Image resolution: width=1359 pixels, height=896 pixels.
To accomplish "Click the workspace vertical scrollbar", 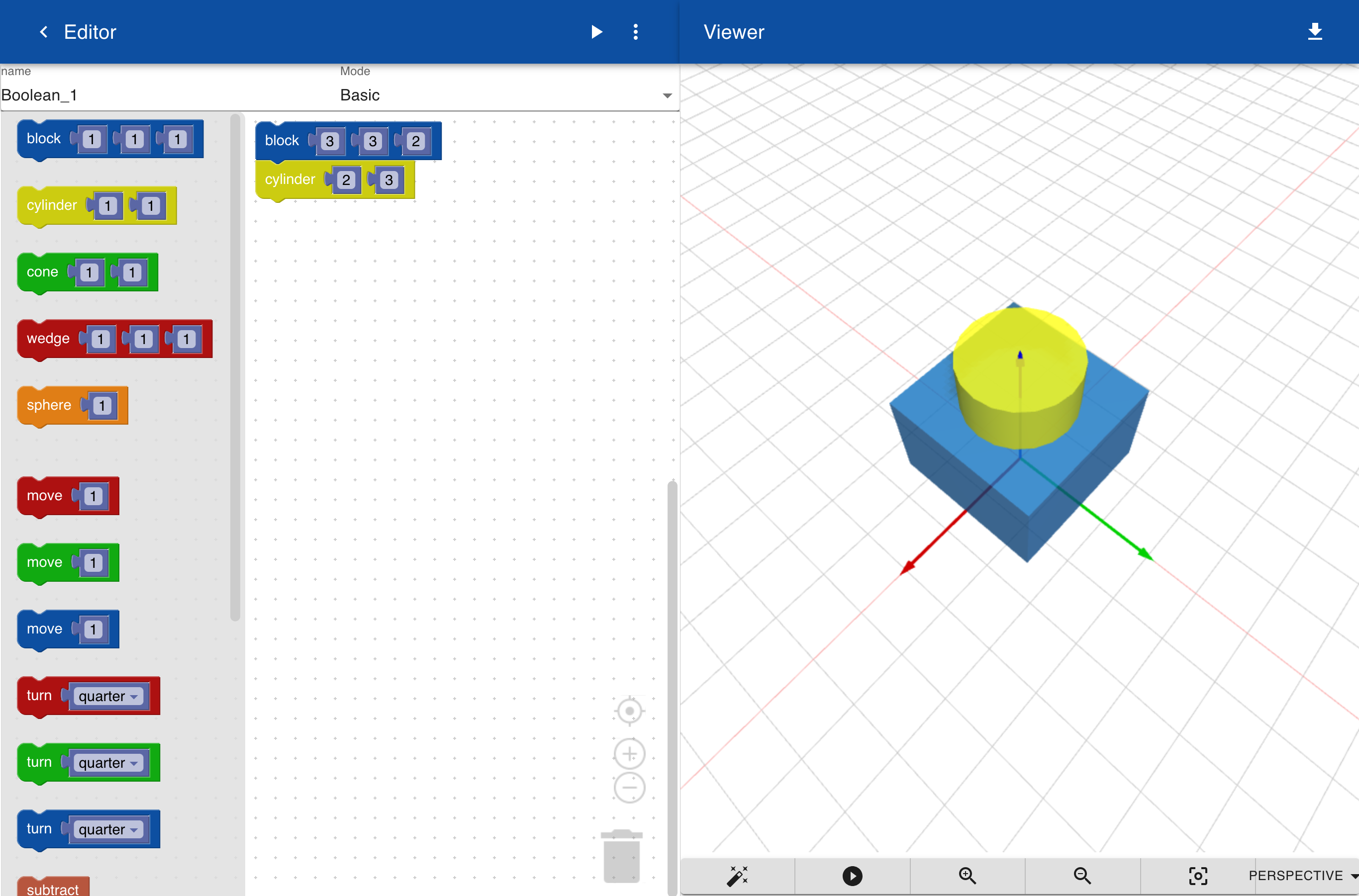I will pos(673,688).
